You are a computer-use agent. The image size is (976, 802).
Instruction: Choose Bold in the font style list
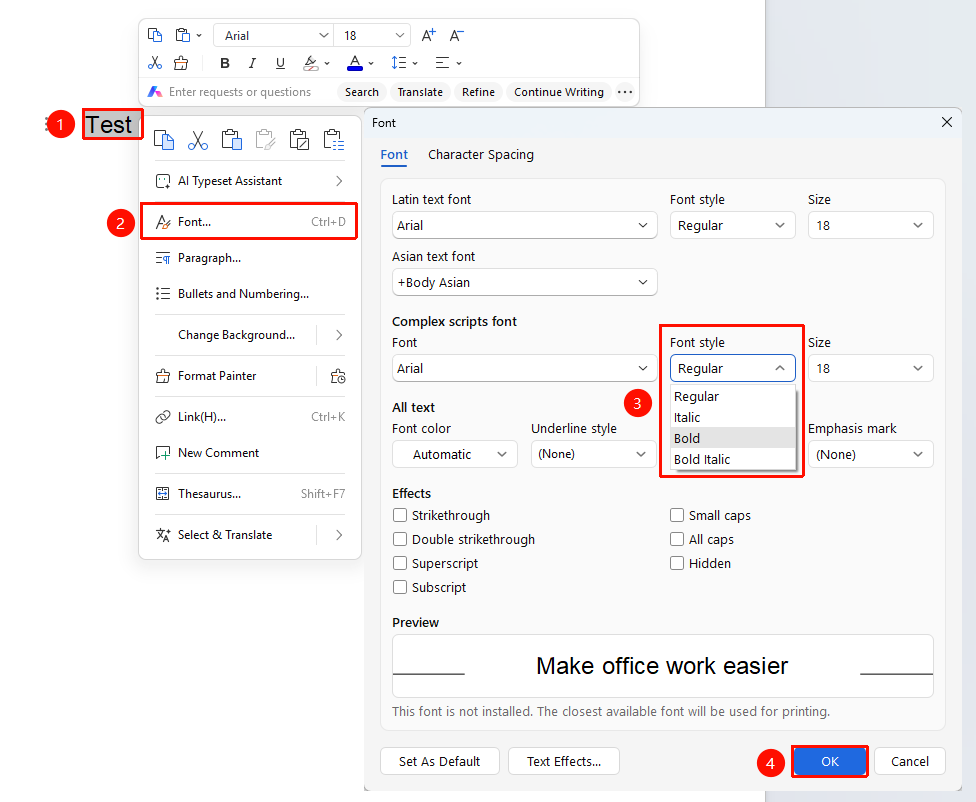[x=733, y=438]
